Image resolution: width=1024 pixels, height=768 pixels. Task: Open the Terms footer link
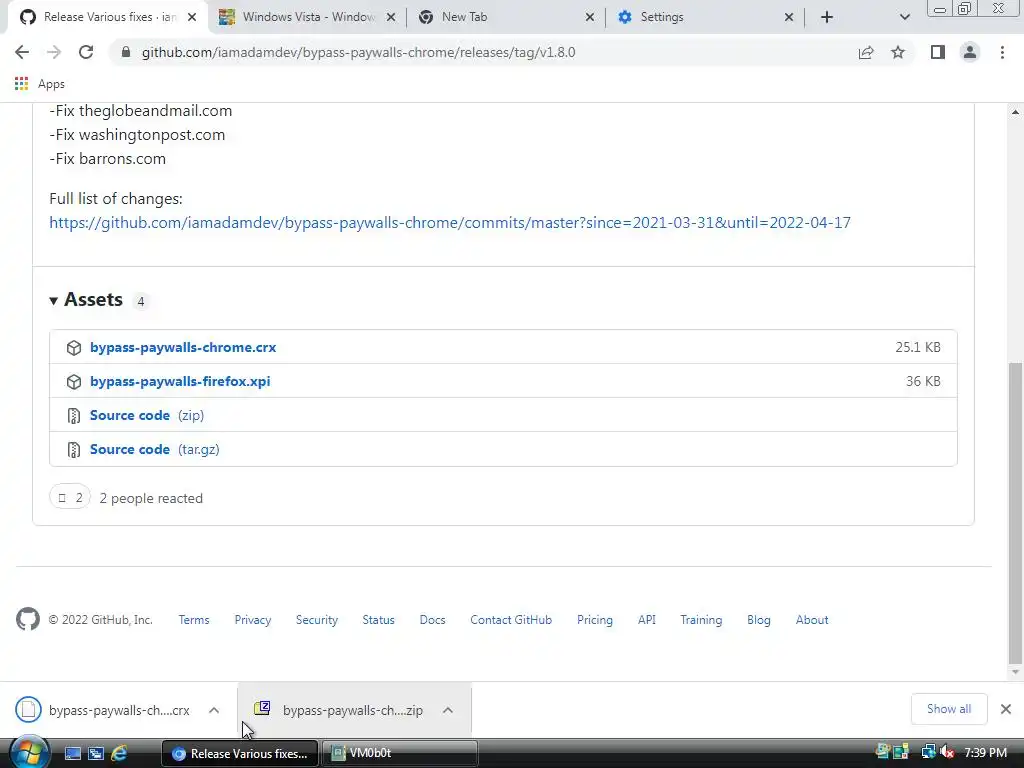[194, 620]
